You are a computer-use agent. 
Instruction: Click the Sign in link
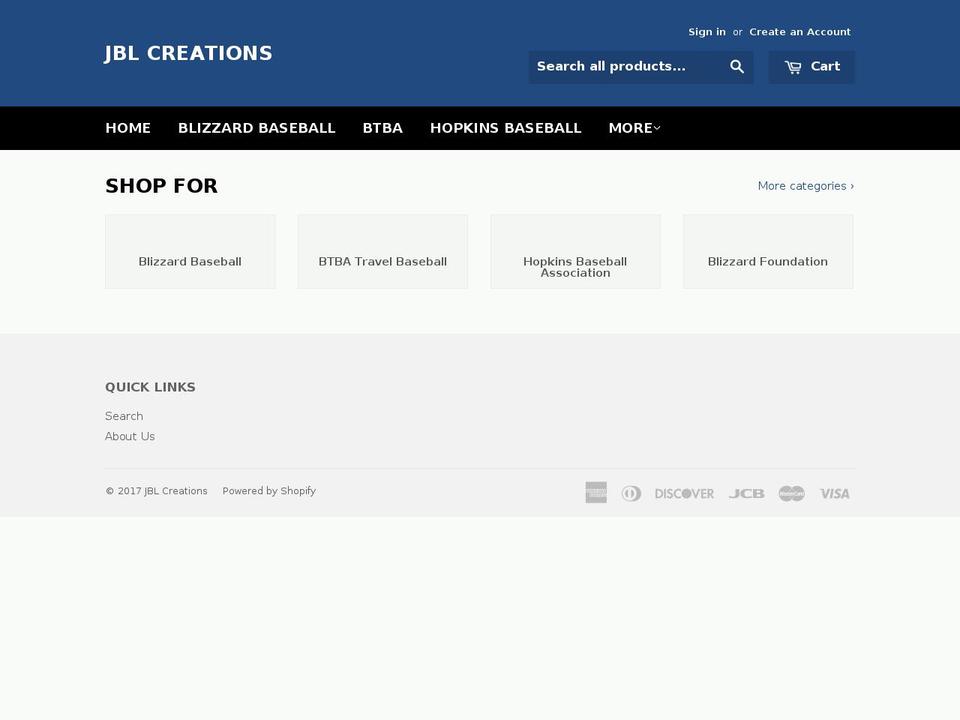click(707, 31)
